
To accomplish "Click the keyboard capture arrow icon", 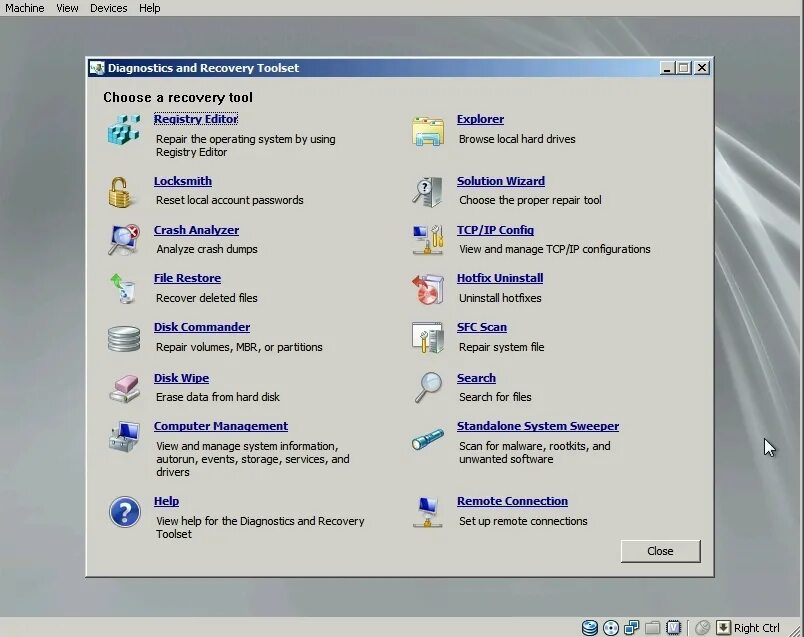I will pyautogui.click(x=723, y=627).
